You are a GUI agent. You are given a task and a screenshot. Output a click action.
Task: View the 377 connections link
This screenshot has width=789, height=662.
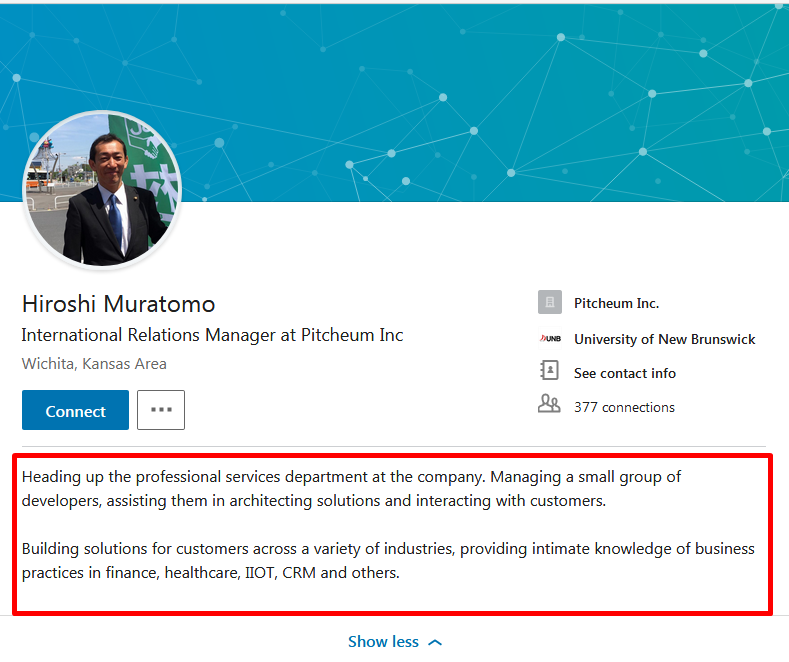point(624,407)
